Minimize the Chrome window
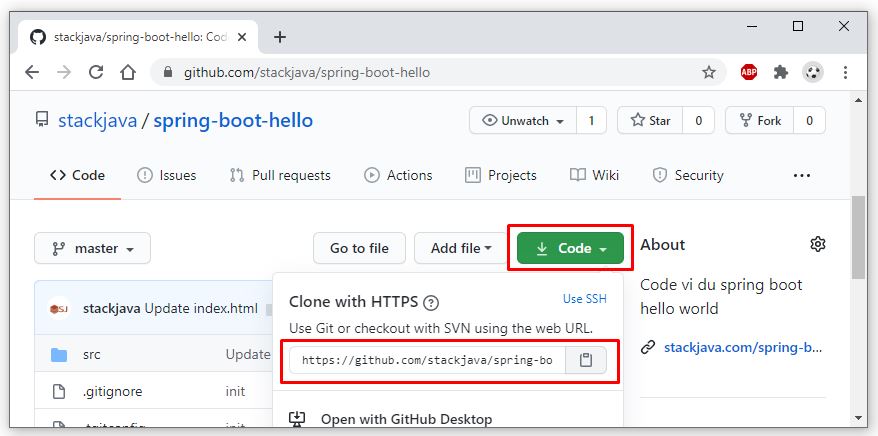Screen dimensions: 878x436 coord(753,26)
